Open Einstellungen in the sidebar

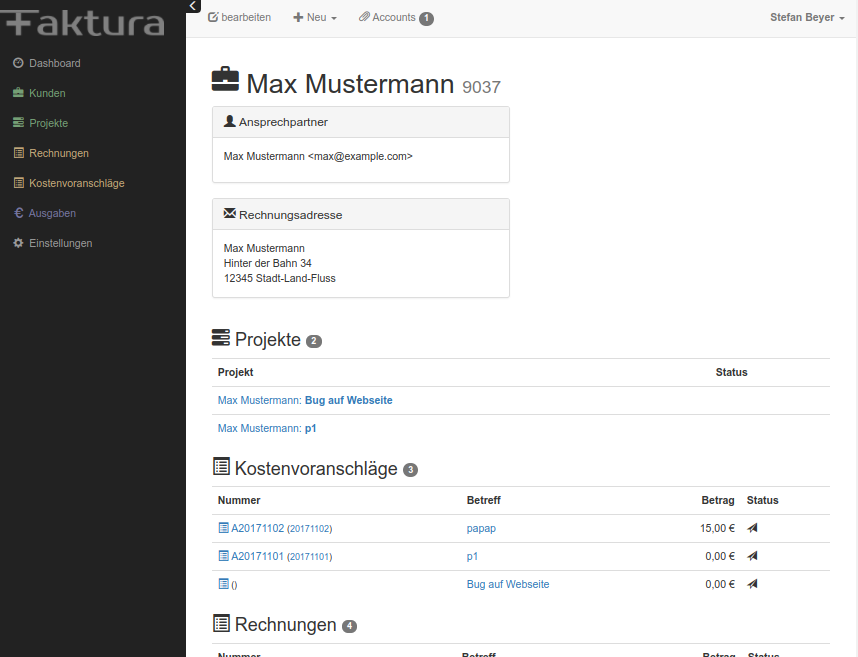(x=60, y=243)
